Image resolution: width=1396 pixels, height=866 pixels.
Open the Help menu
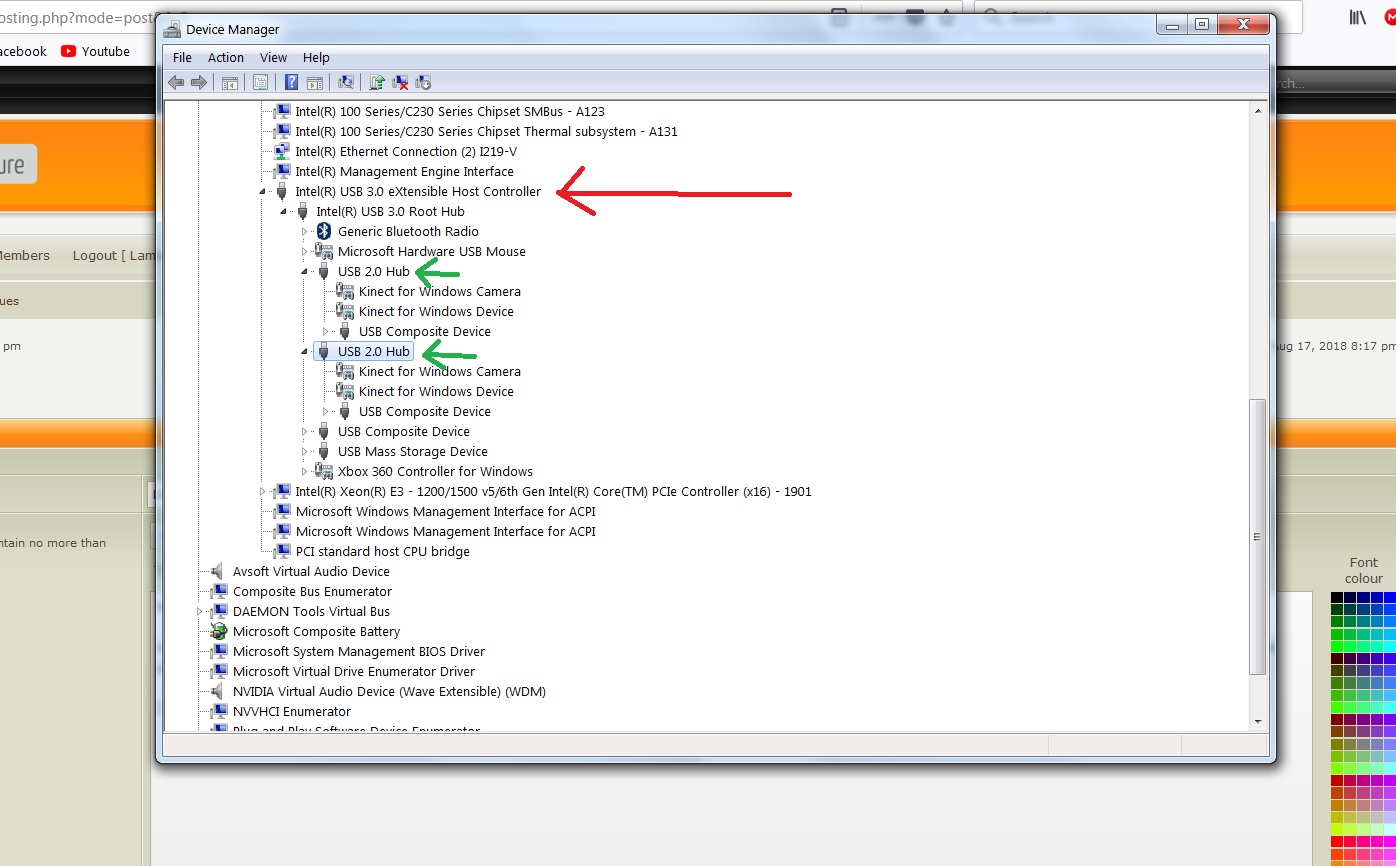pyautogui.click(x=316, y=58)
